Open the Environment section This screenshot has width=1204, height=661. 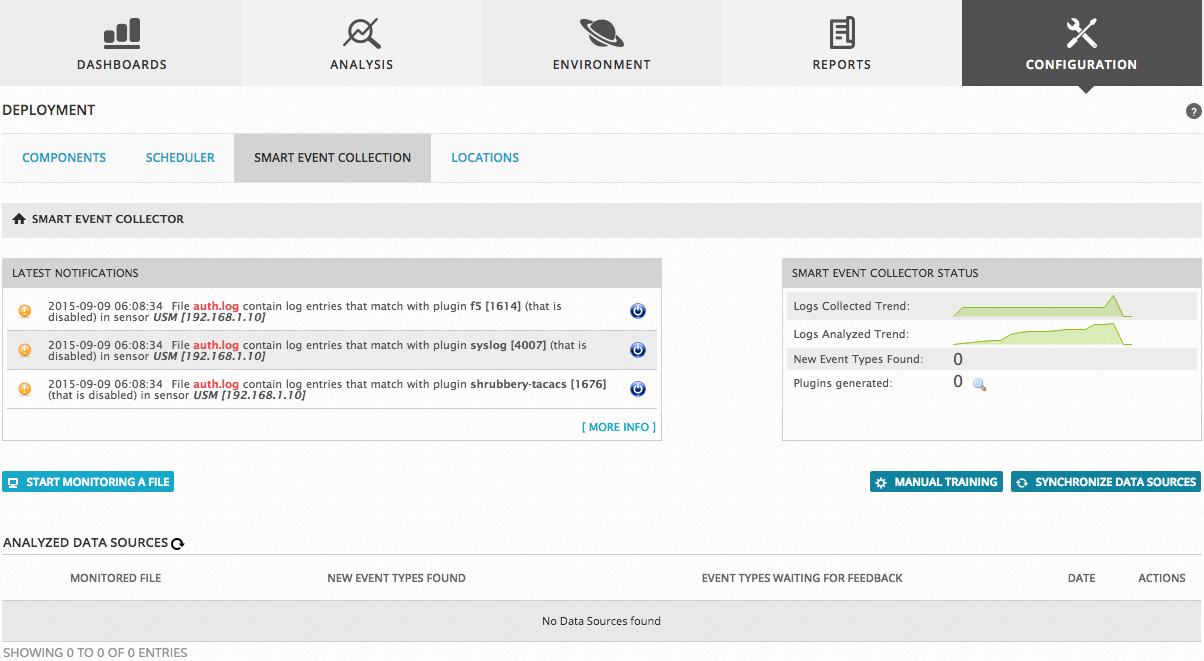tap(601, 43)
